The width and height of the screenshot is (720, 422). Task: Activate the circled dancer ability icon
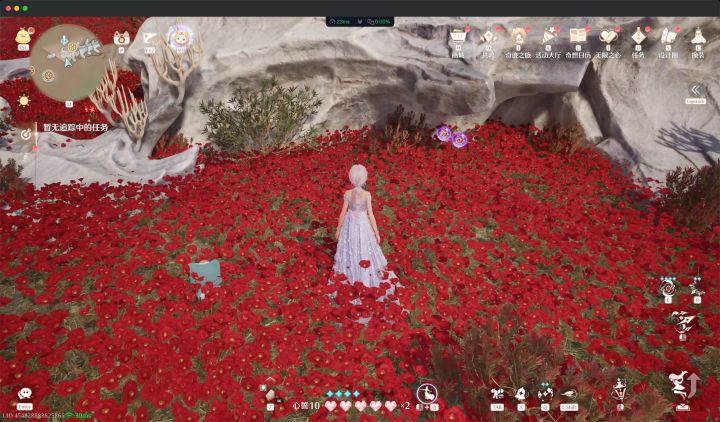point(427,394)
